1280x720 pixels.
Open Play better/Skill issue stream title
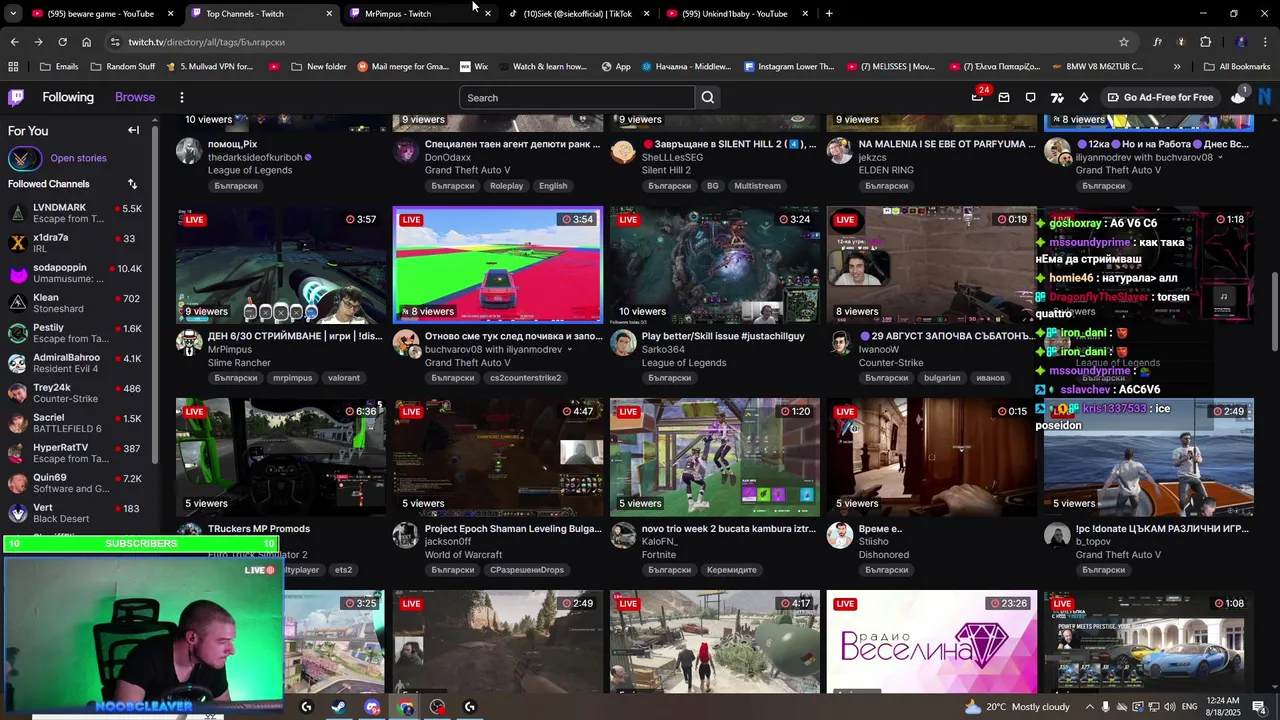[x=723, y=336]
